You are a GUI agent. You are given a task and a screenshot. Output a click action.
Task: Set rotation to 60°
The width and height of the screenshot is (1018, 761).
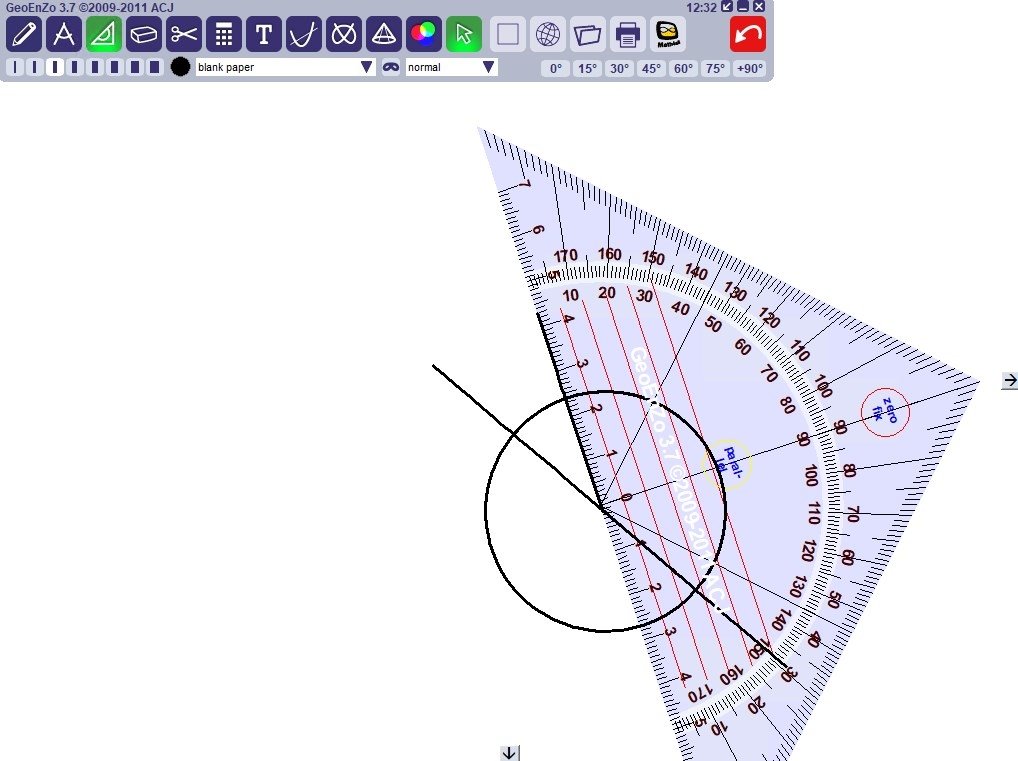point(683,68)
